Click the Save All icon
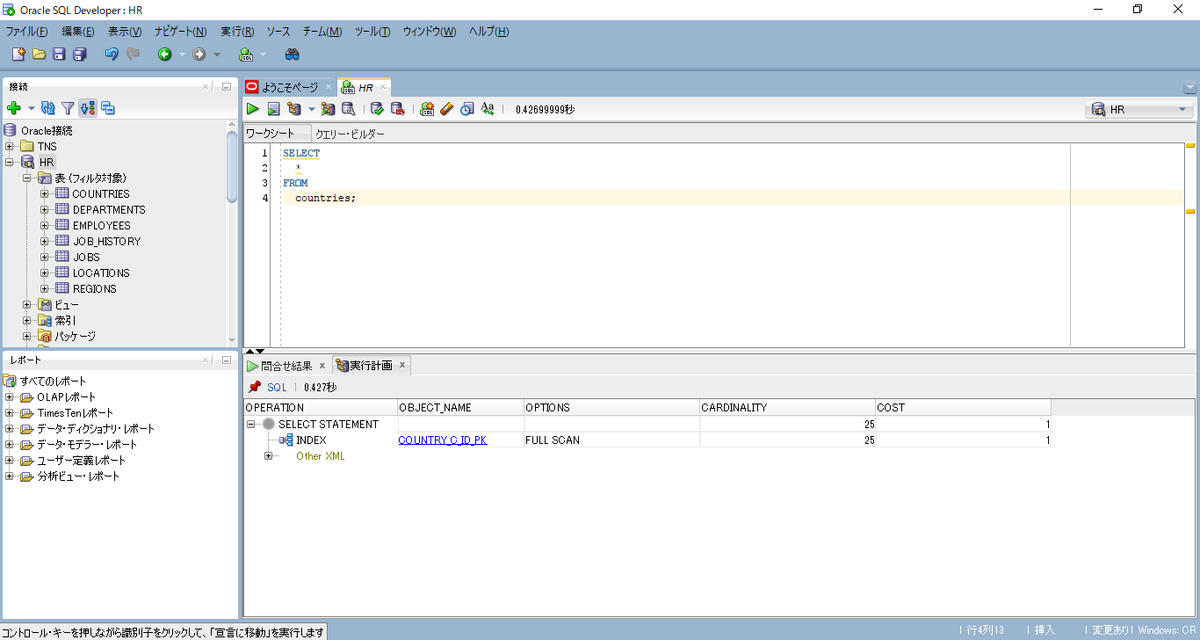1200x640 pixels. [80, 54]
